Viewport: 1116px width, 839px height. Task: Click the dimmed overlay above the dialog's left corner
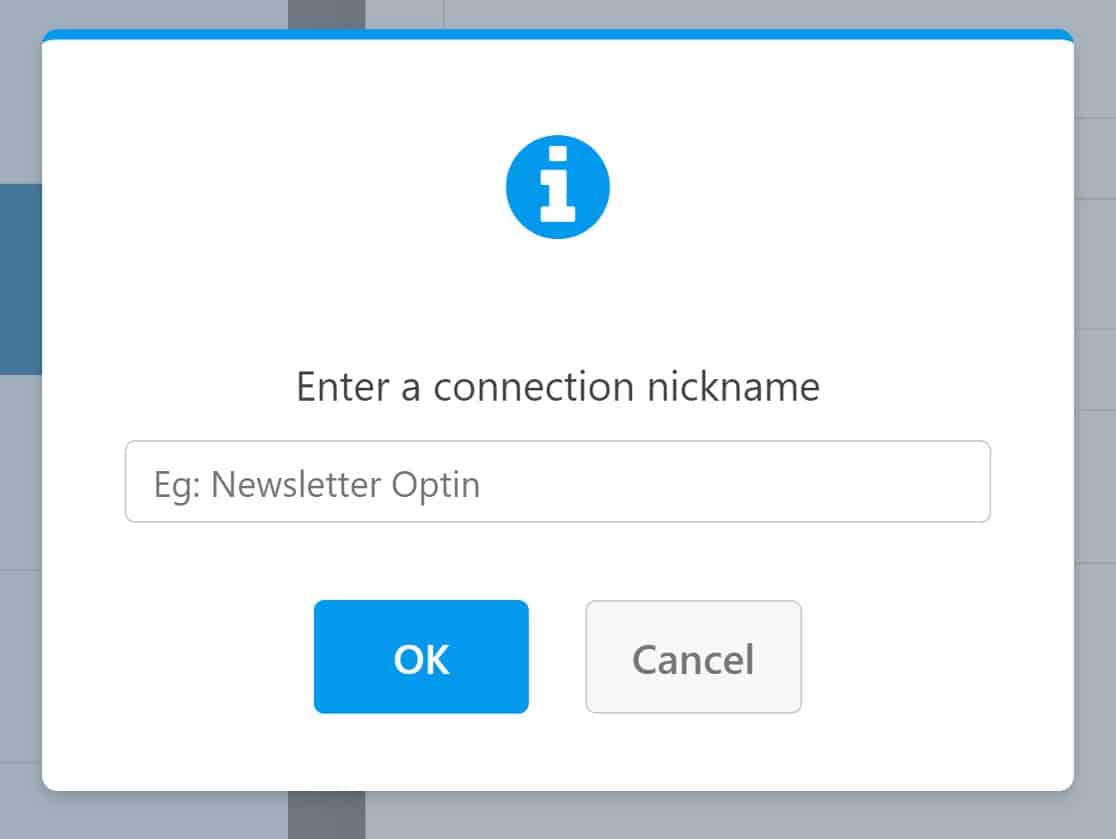(x=142, y=14)
